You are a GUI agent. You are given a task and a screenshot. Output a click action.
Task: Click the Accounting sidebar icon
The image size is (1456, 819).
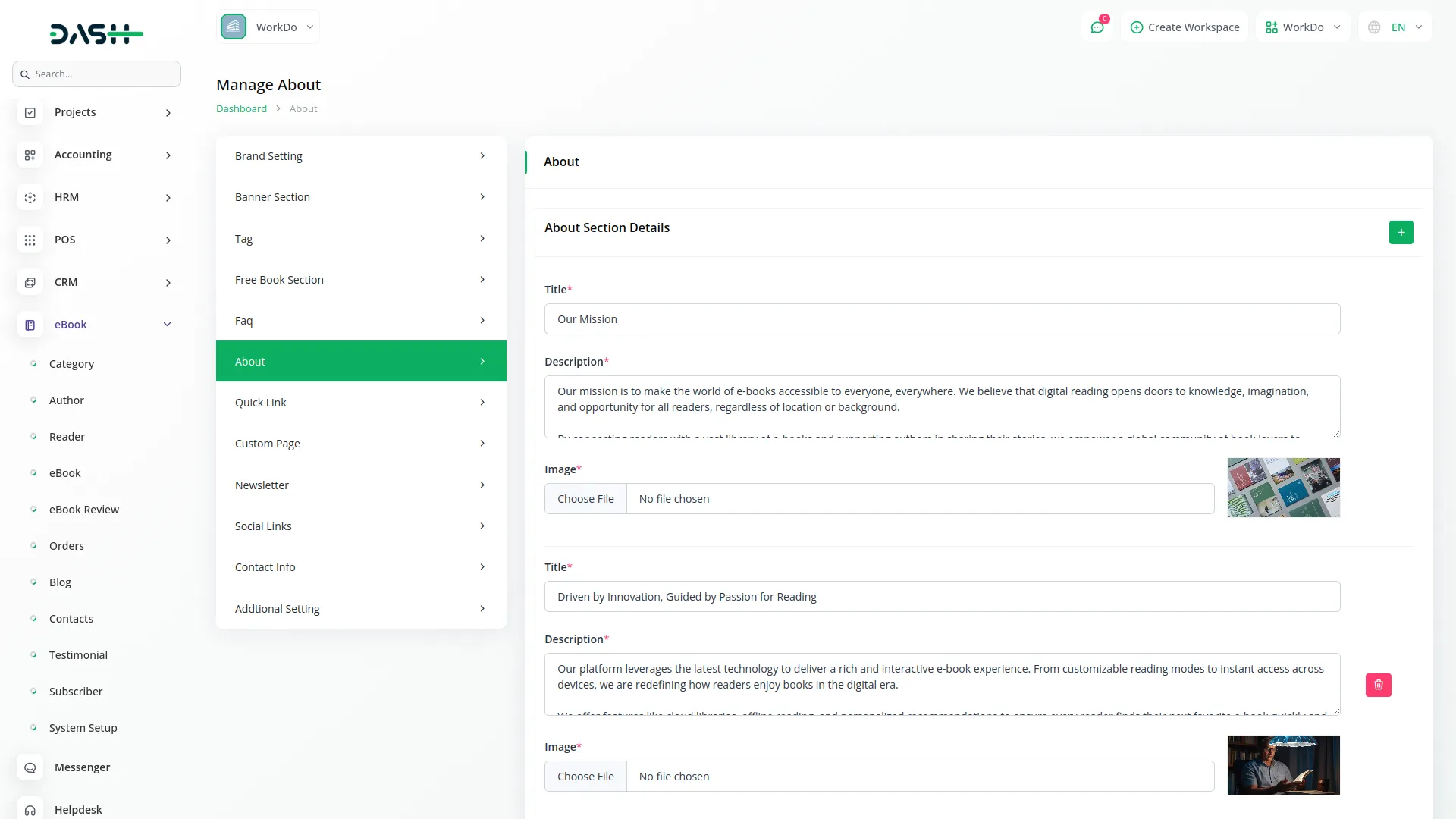pos(30,155)
